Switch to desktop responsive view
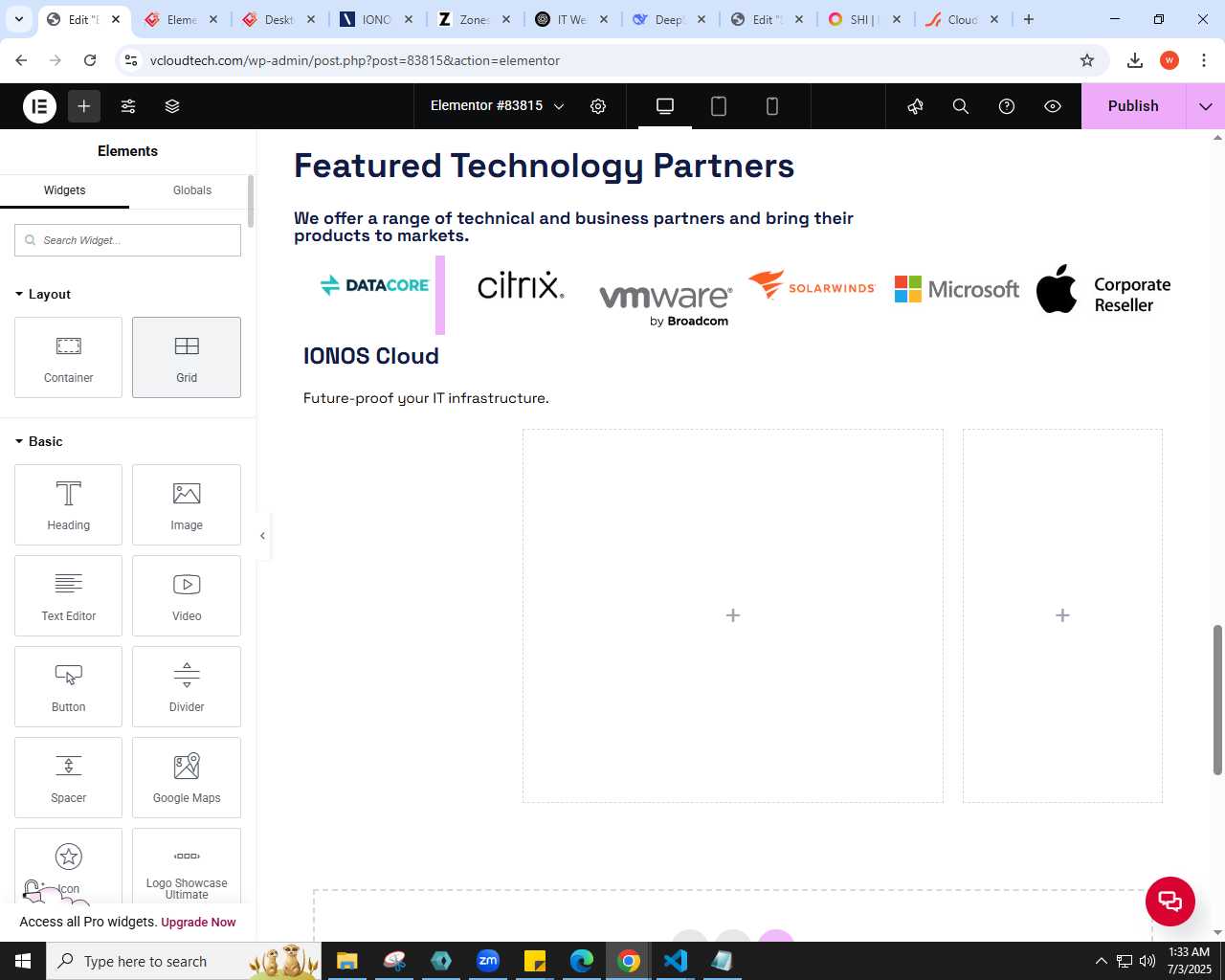Image resolution: width=1225 pixels, height=980 pixels. pyautogui.click(x=665, y=106)
